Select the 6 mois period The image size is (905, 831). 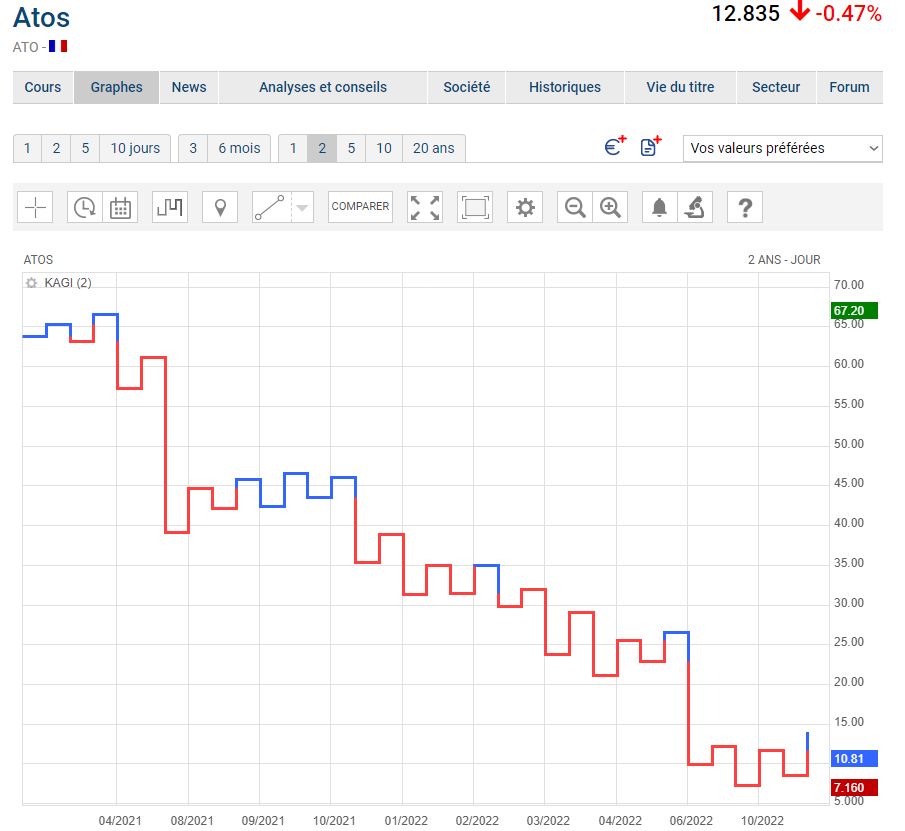point(239,148)
